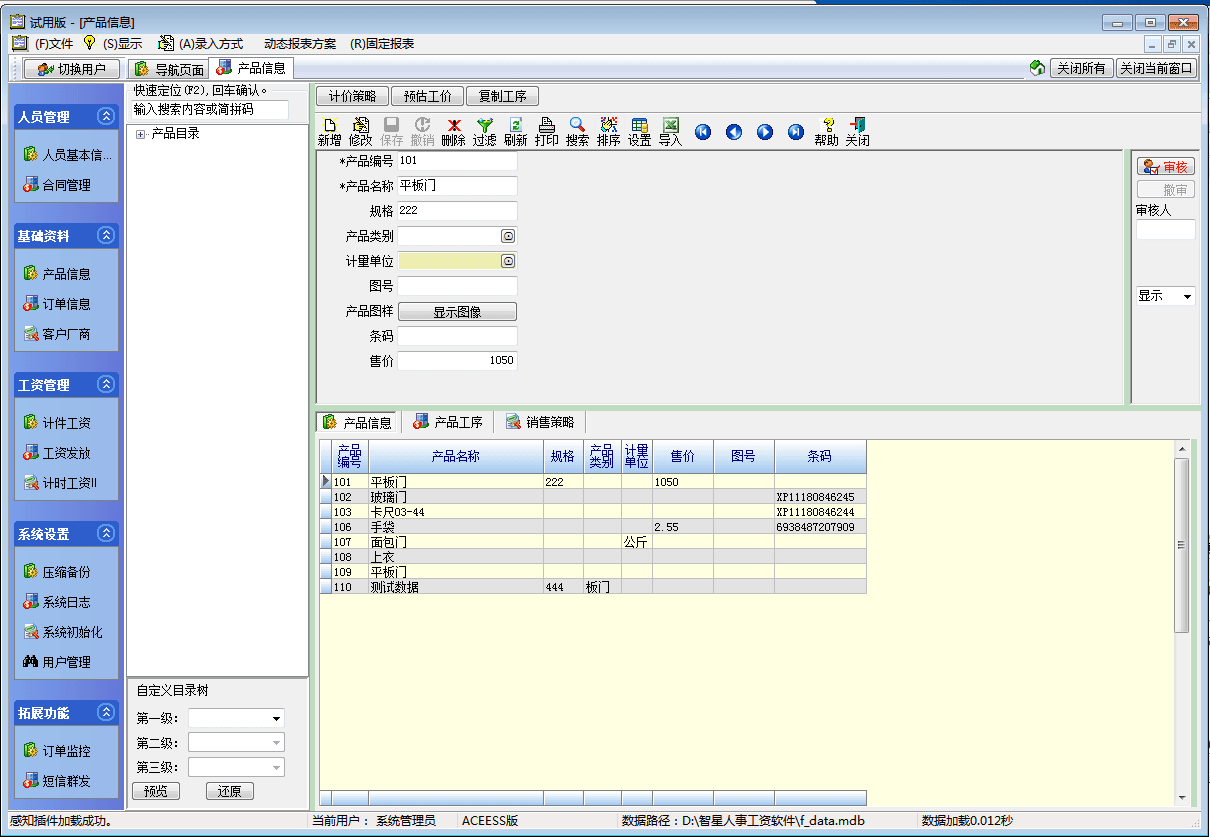Open 订单监控 in the sidebar
This screenshot has height=837, width=1210.
click(x=57, y=751)
